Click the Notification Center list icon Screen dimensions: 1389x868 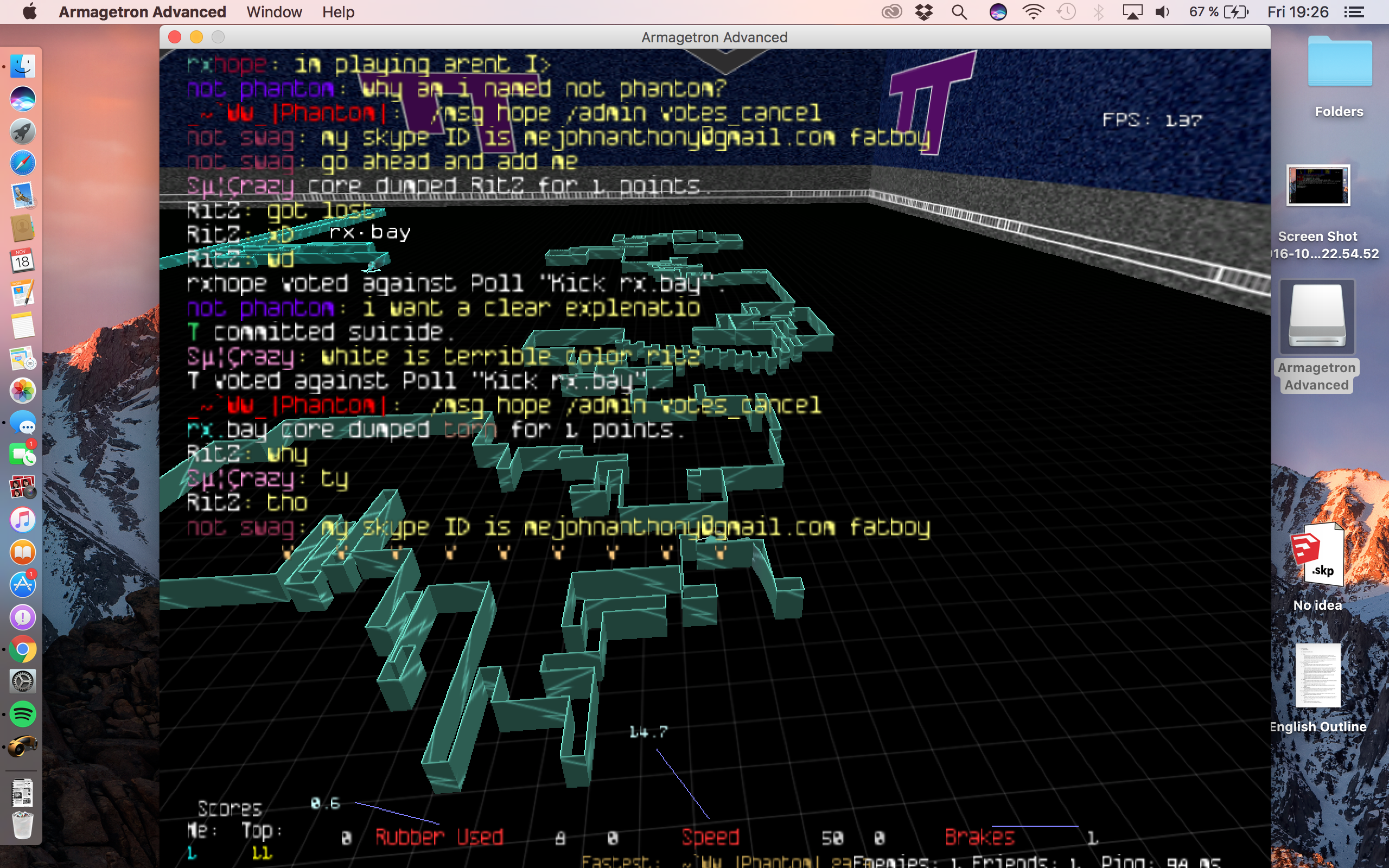pyautogui.click(x=1354, y=12)
